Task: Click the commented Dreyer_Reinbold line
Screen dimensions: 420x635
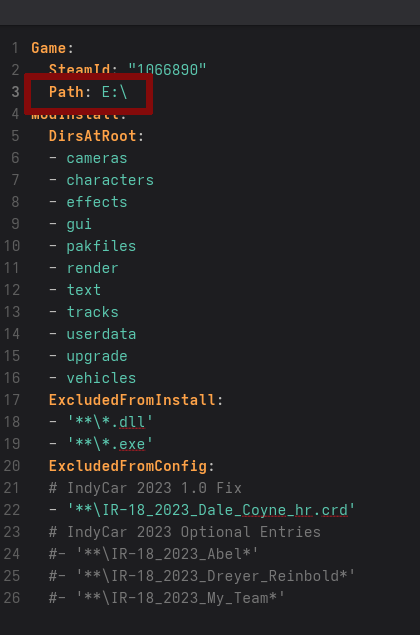Action: [x=202, y=576]
